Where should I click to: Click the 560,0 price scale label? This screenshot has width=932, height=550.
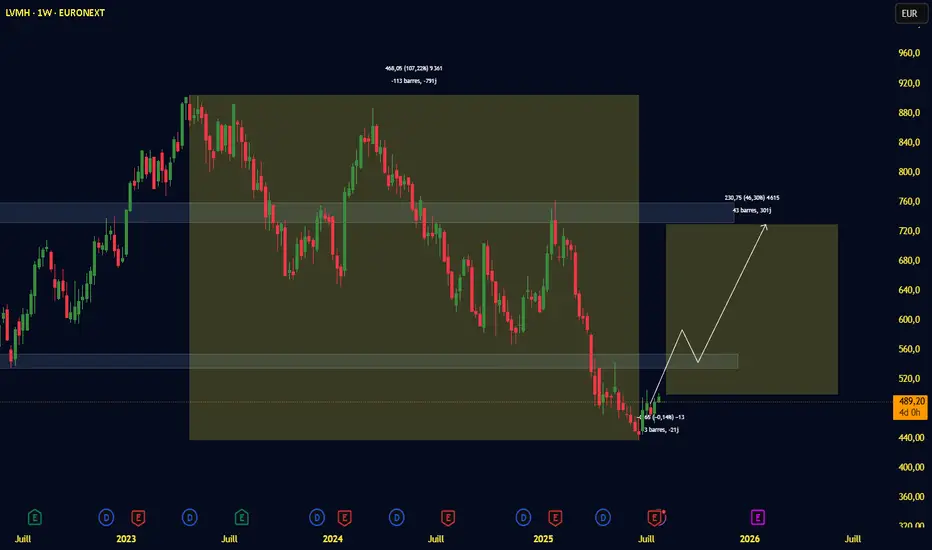pyautogui.click(x=909, y=349)
